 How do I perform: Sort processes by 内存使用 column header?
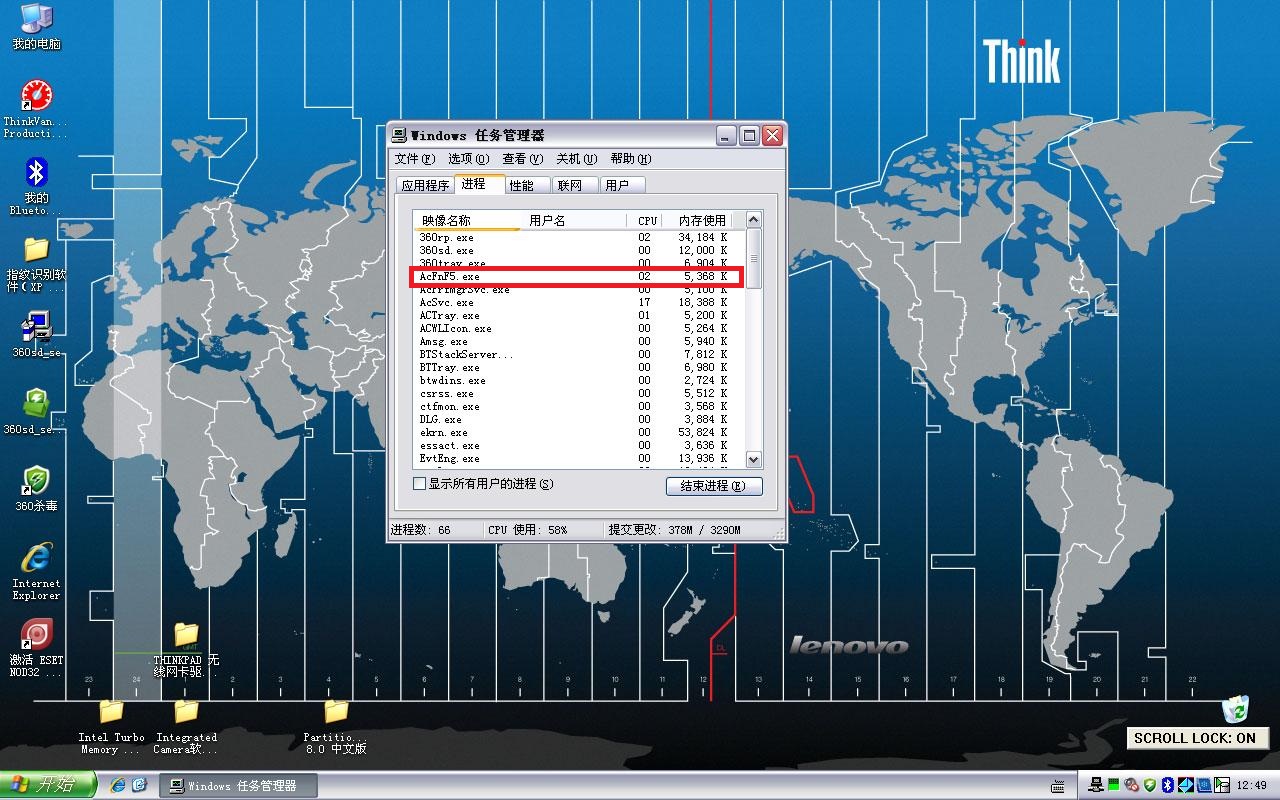(x=701, y=220)
